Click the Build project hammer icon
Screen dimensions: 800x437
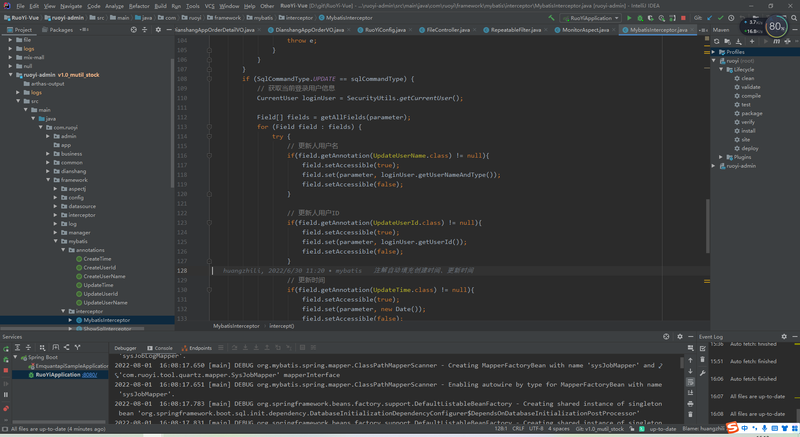click(552, 18)
